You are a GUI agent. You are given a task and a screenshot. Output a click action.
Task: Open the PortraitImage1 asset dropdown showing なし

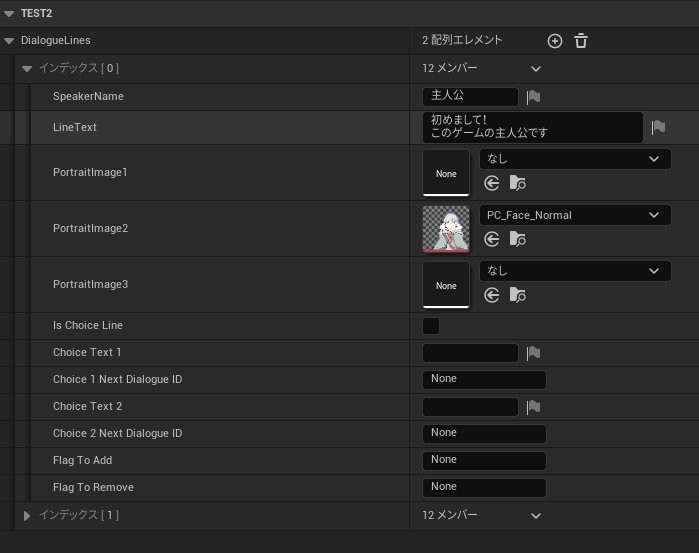tap(575, 159)
